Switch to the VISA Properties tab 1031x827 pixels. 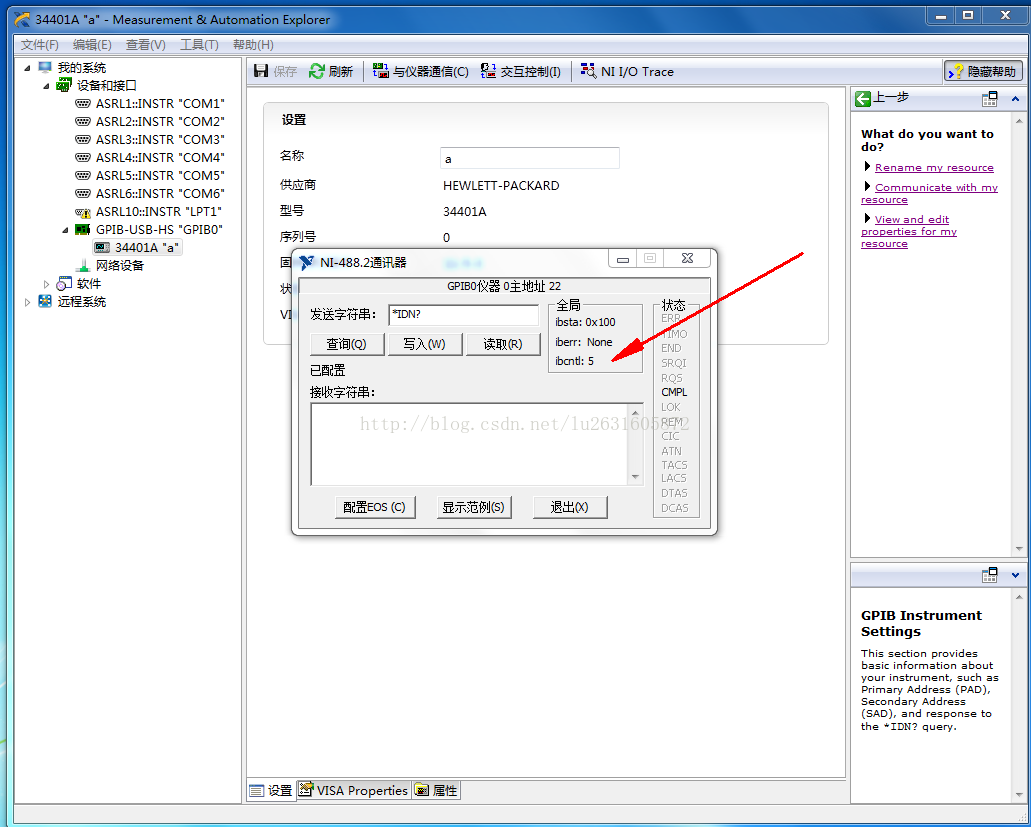click(354, 790)
